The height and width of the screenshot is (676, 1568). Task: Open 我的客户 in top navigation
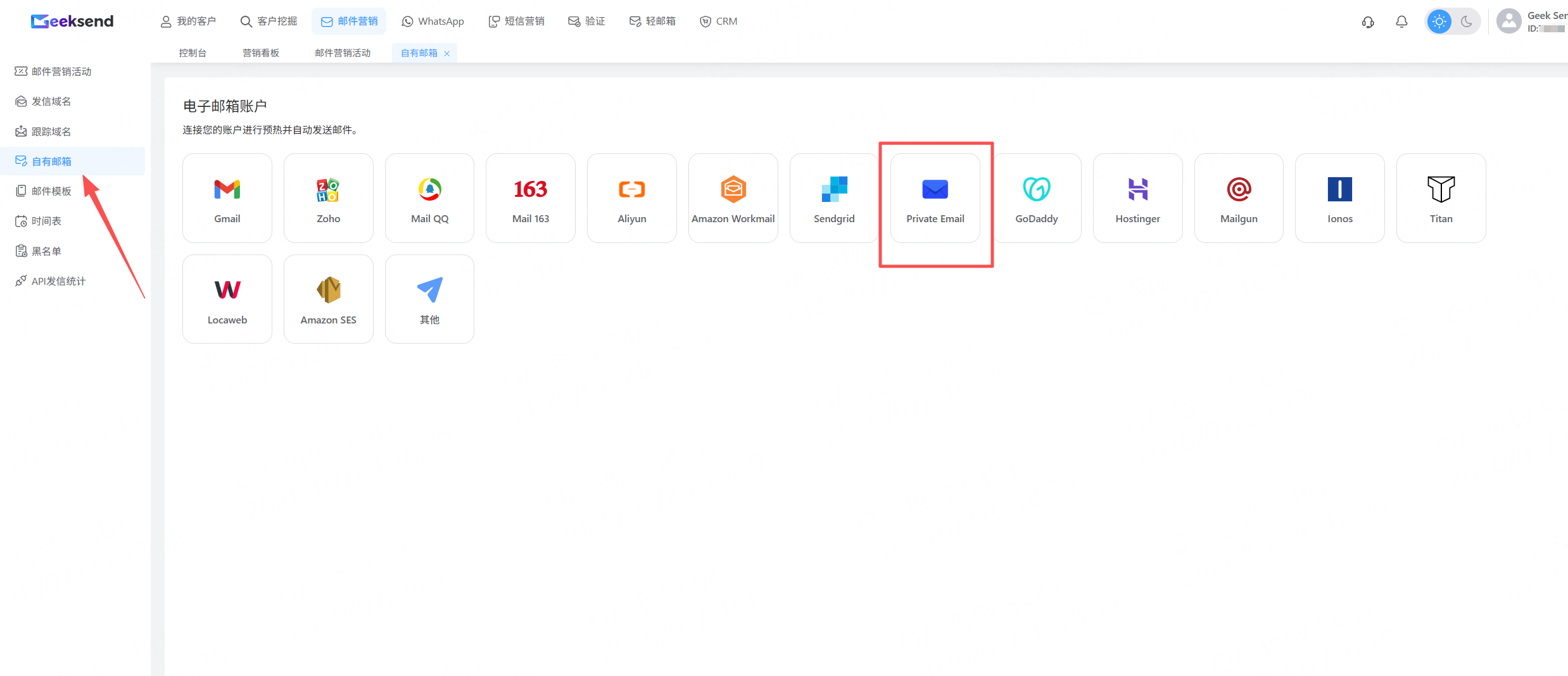click(x=188, y=22)
